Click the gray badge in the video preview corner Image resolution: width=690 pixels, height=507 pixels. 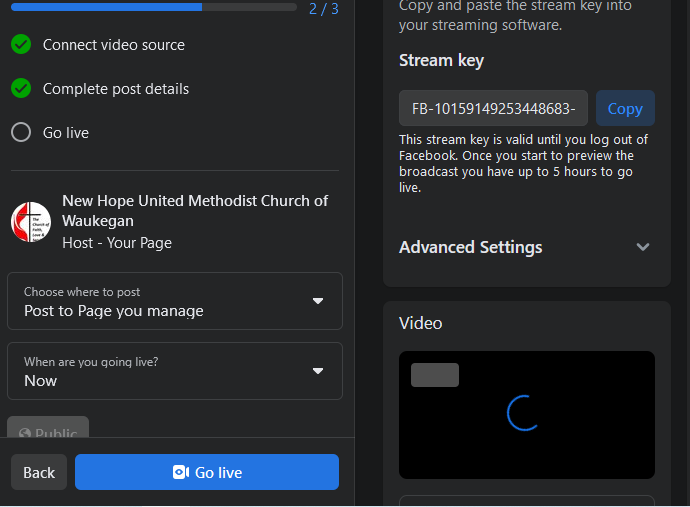click(435, 375)
